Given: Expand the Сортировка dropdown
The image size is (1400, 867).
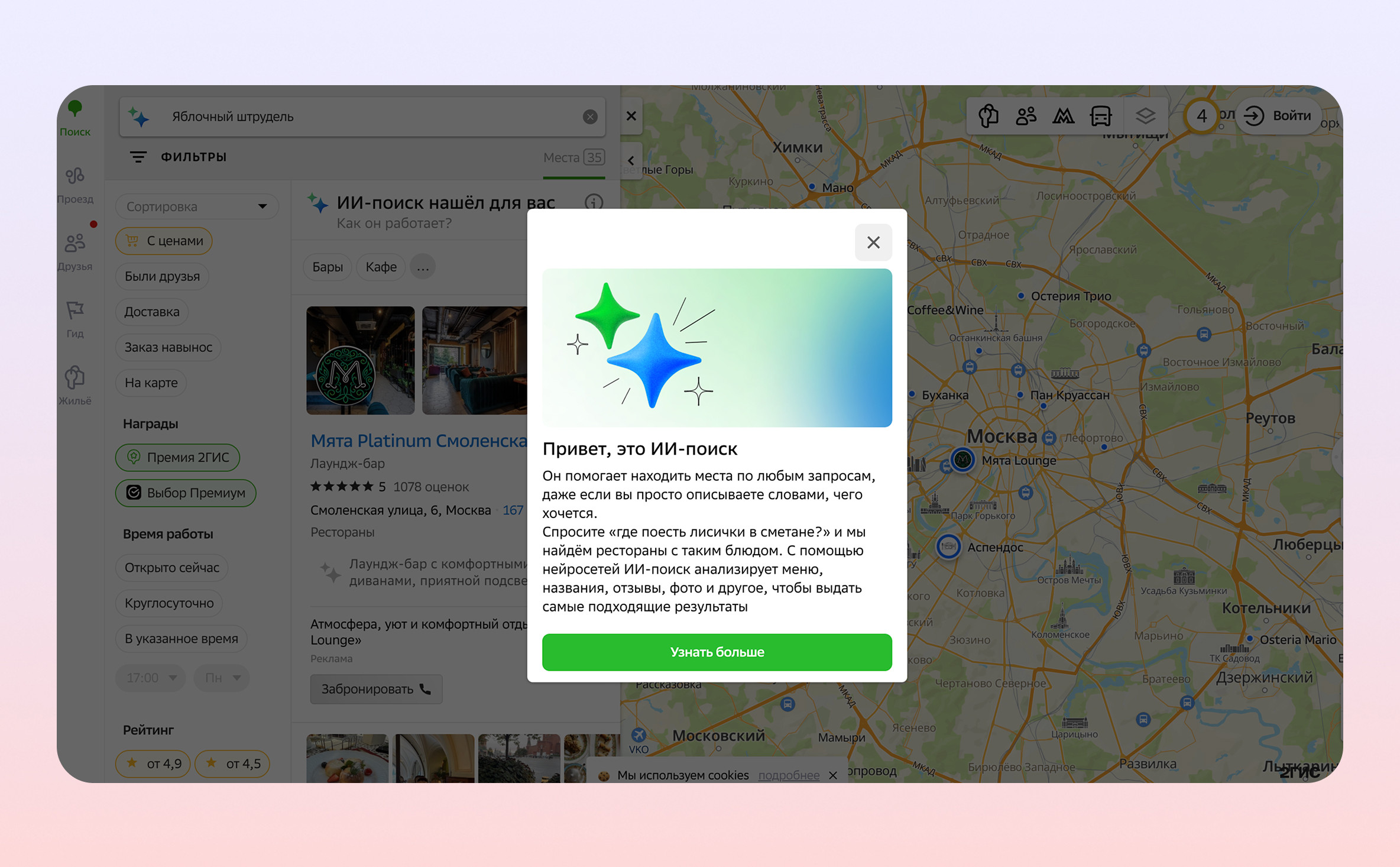Looking at the screenshot, I should click(x=196, y=206).
